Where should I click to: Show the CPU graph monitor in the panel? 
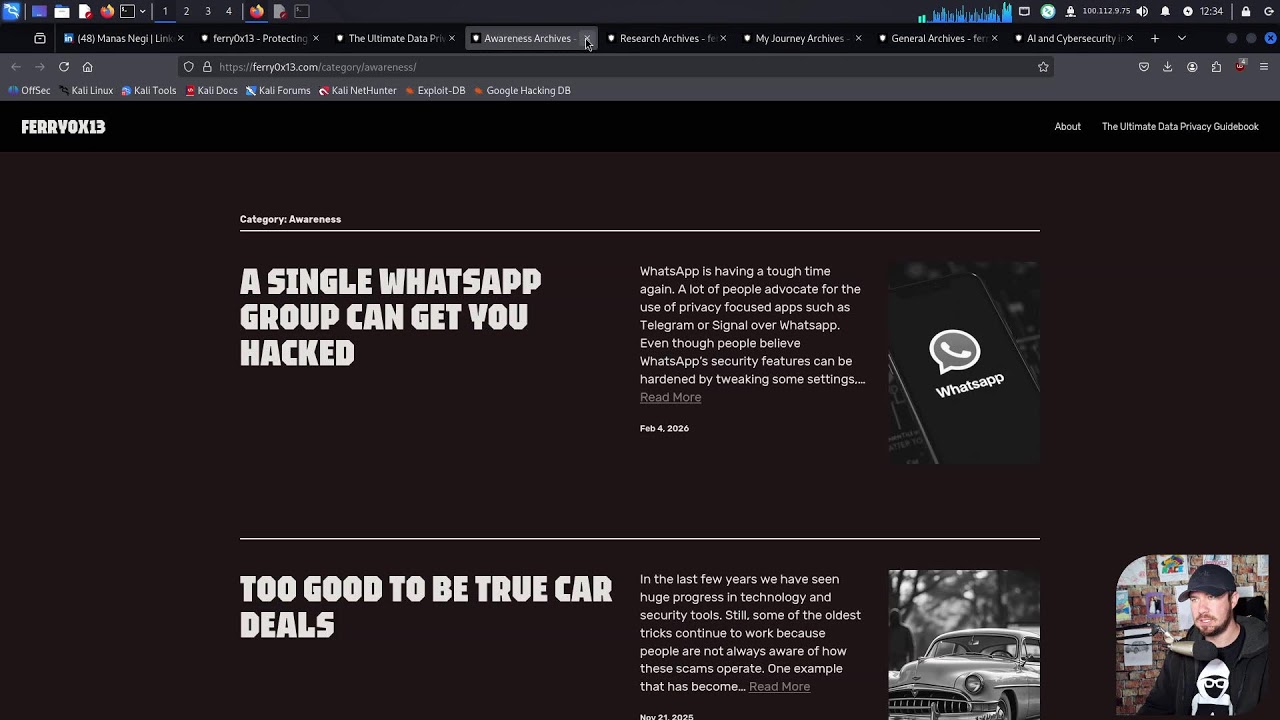point(965,11)
